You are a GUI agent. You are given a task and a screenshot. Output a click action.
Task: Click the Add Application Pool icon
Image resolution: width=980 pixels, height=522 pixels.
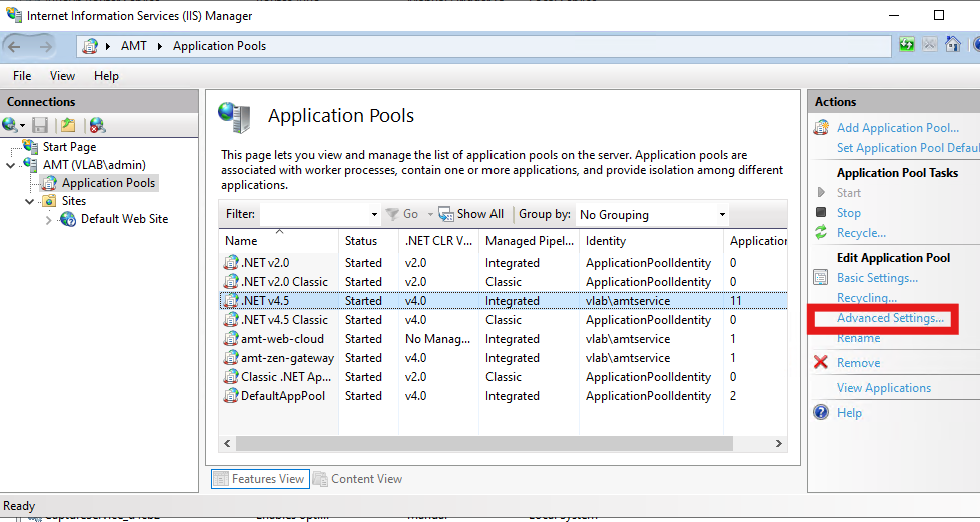coord(821,128)
